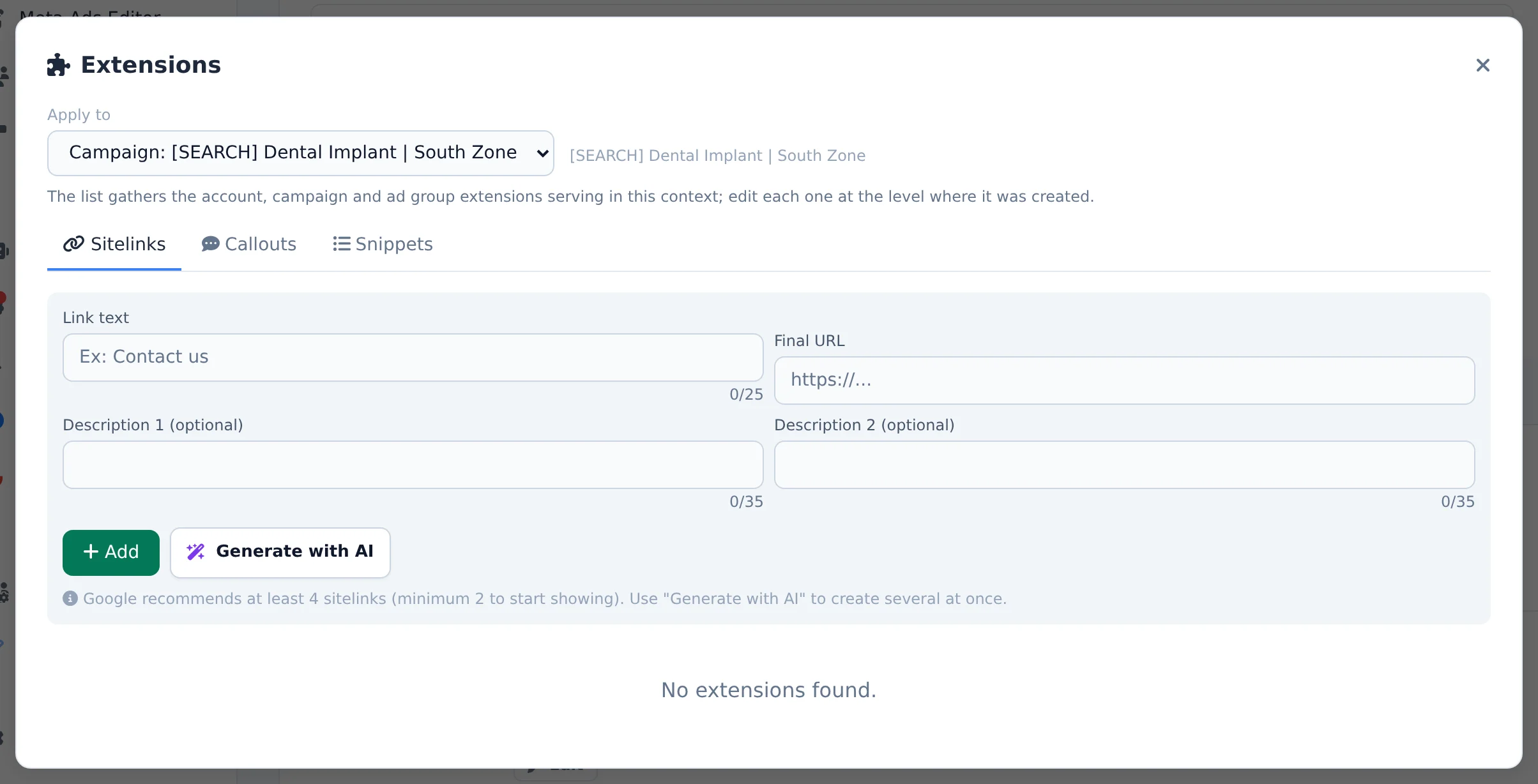Focus the Link text input field
Screen dimensions: 1538x784
413,358
